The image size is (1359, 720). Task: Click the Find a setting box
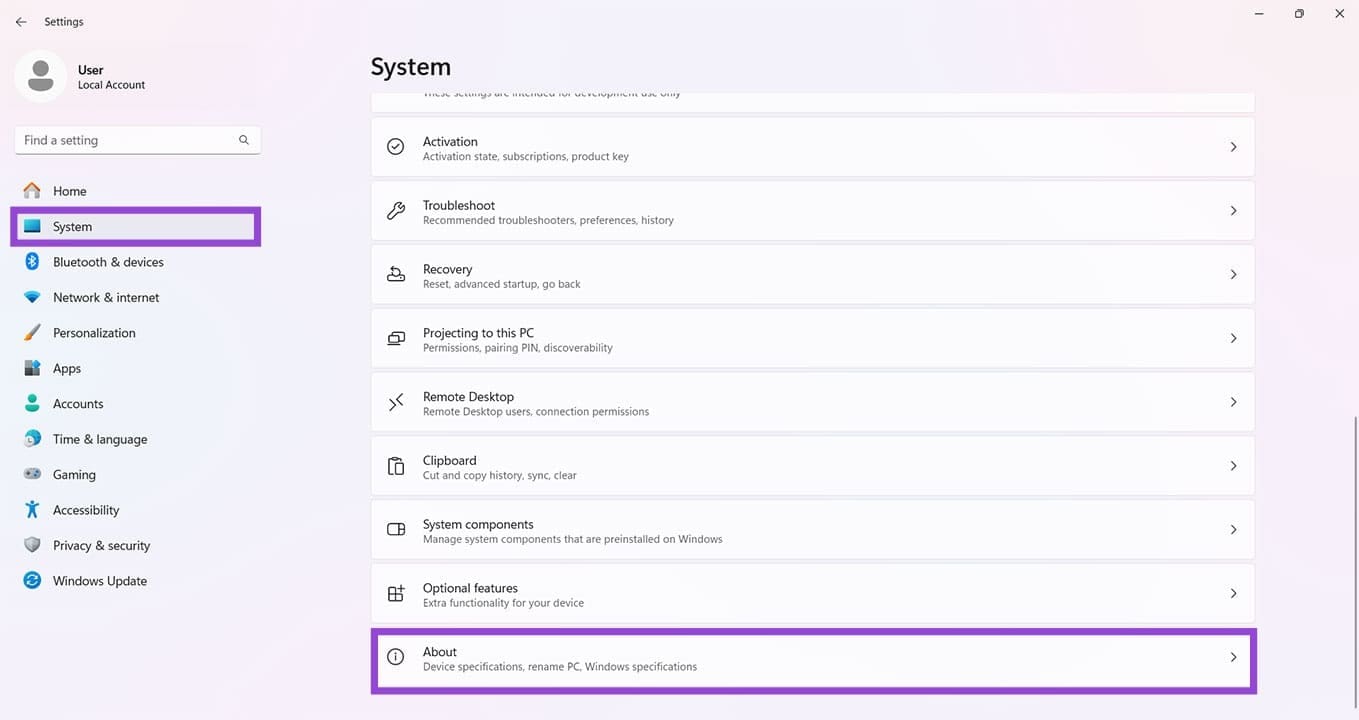point(125,140)
